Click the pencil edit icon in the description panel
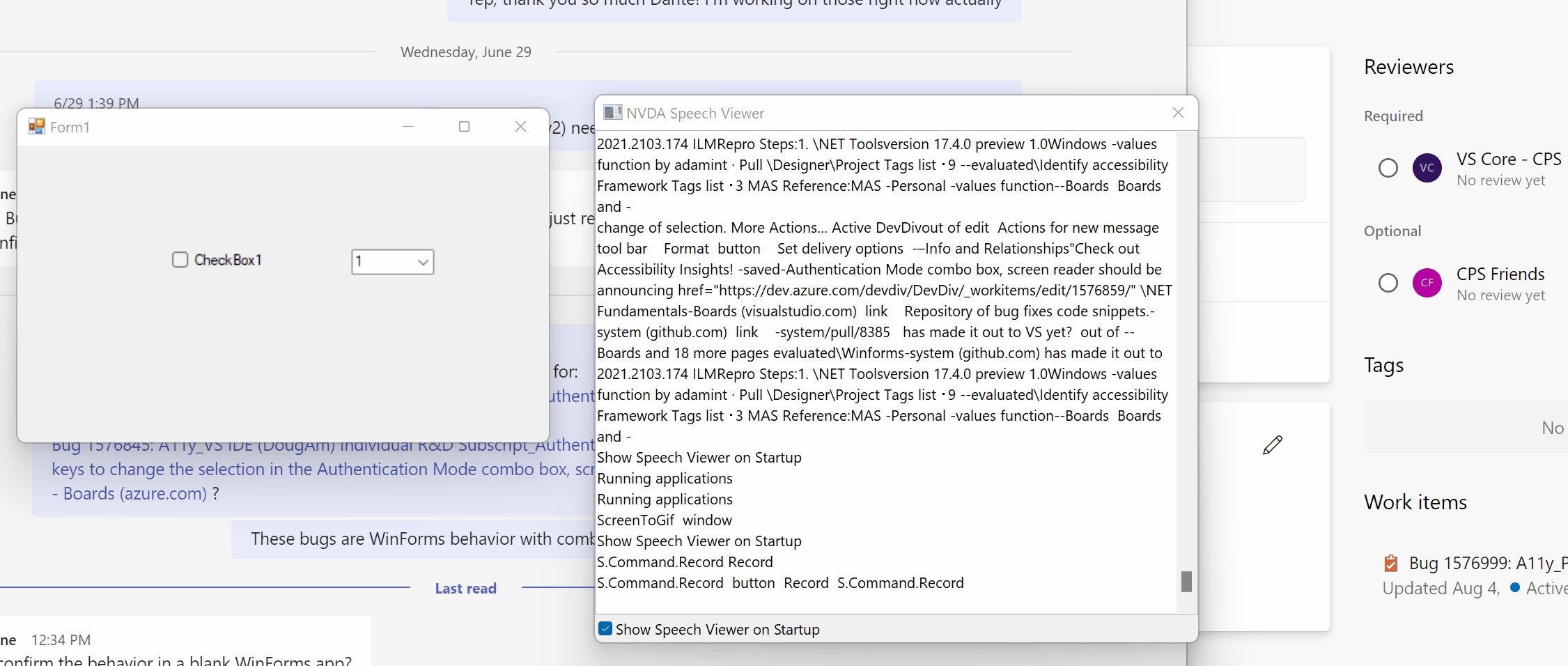Image resolution: width=1568 pixels, height=666 pixels. (1273, 444)
